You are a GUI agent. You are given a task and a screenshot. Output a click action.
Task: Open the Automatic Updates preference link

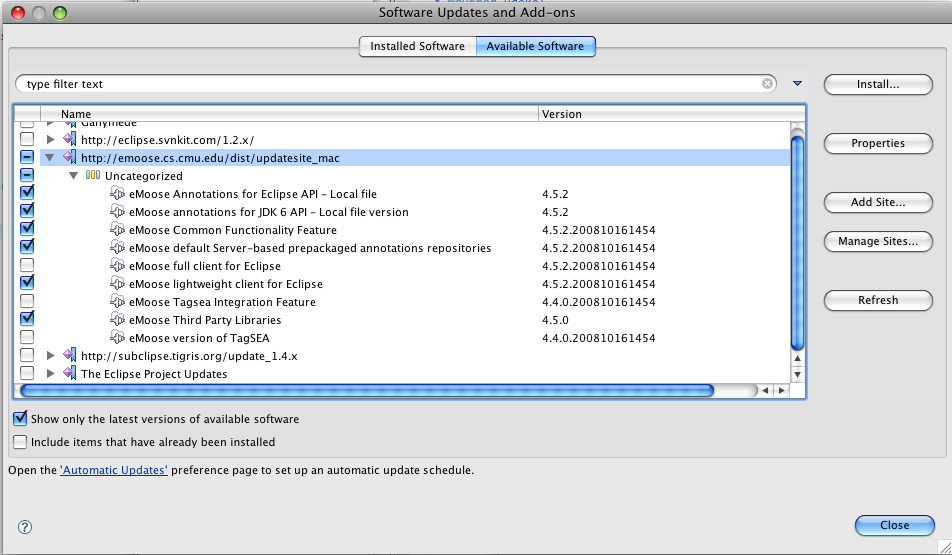pyautogui.click(x=114, y=470)
